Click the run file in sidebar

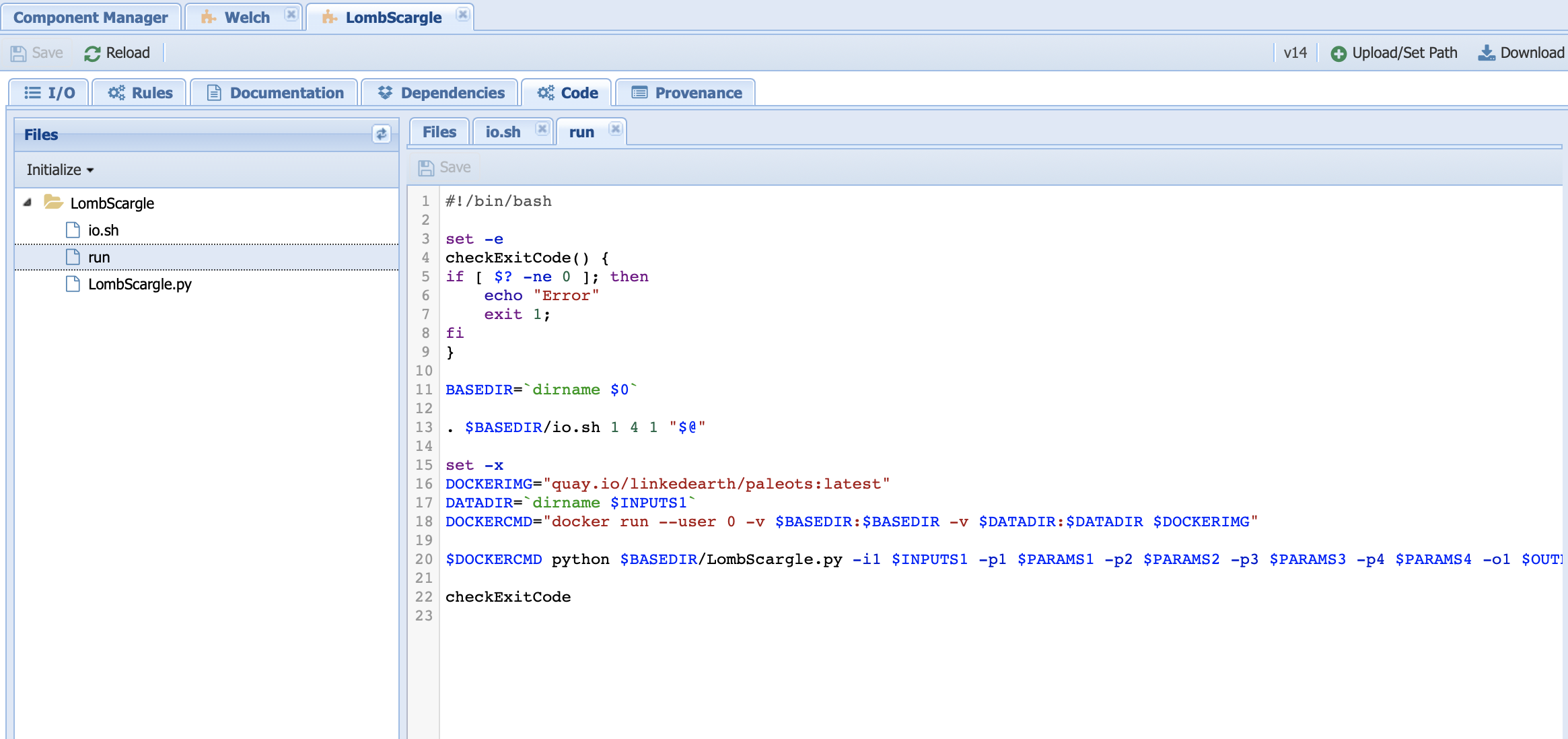97,257
